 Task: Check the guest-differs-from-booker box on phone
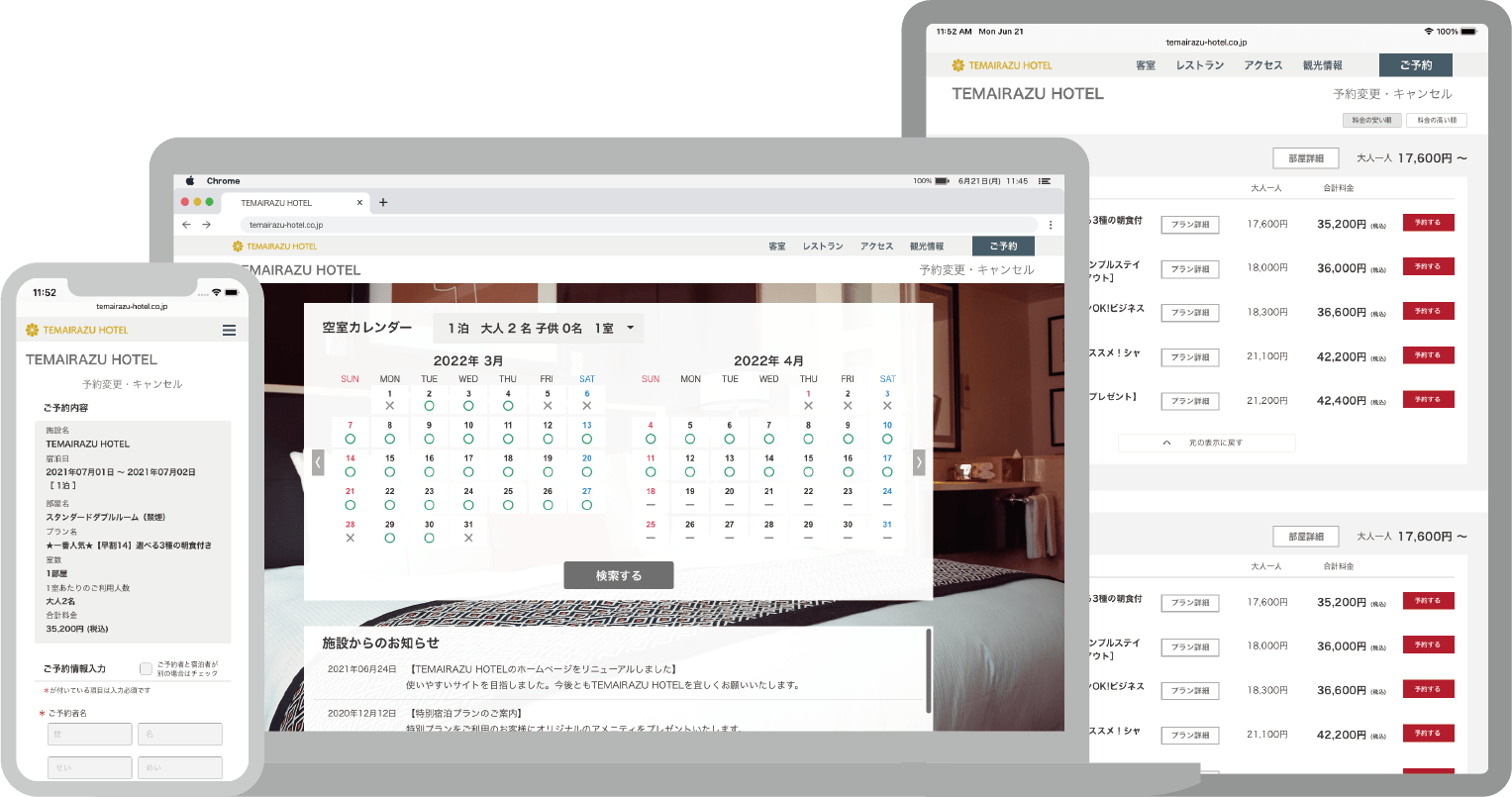pyautogui.click(x=146, y=668)
